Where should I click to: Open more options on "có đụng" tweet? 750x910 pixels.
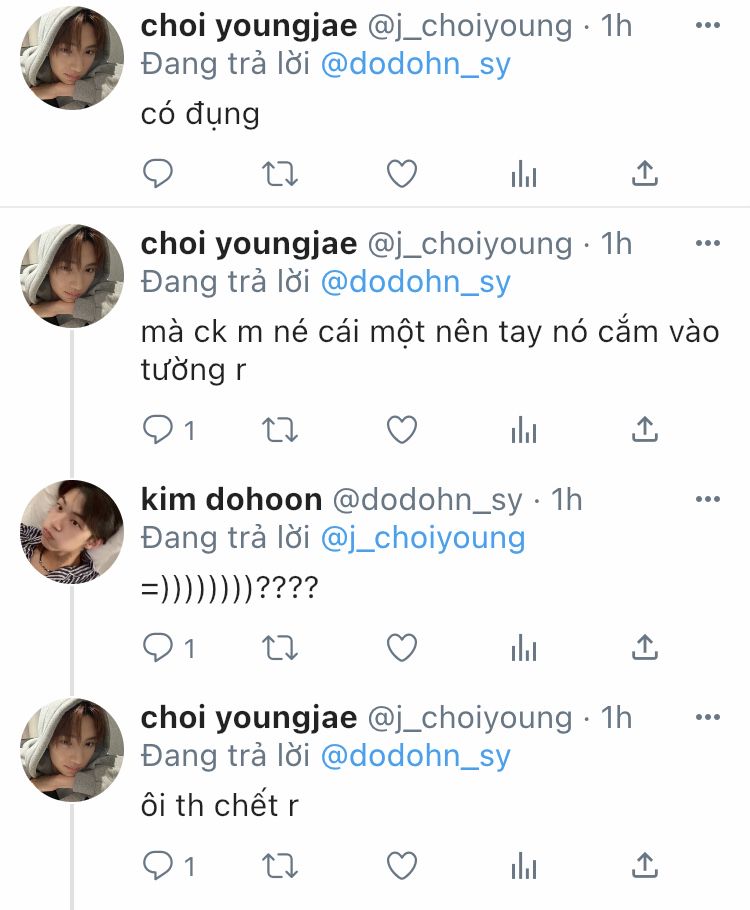click(707, 26)
